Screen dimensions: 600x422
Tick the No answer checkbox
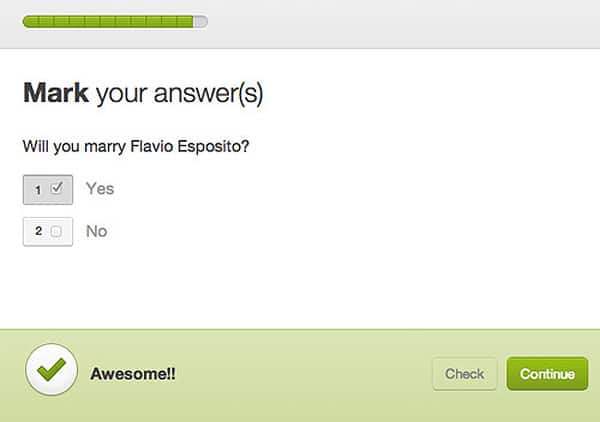[56, 231]
